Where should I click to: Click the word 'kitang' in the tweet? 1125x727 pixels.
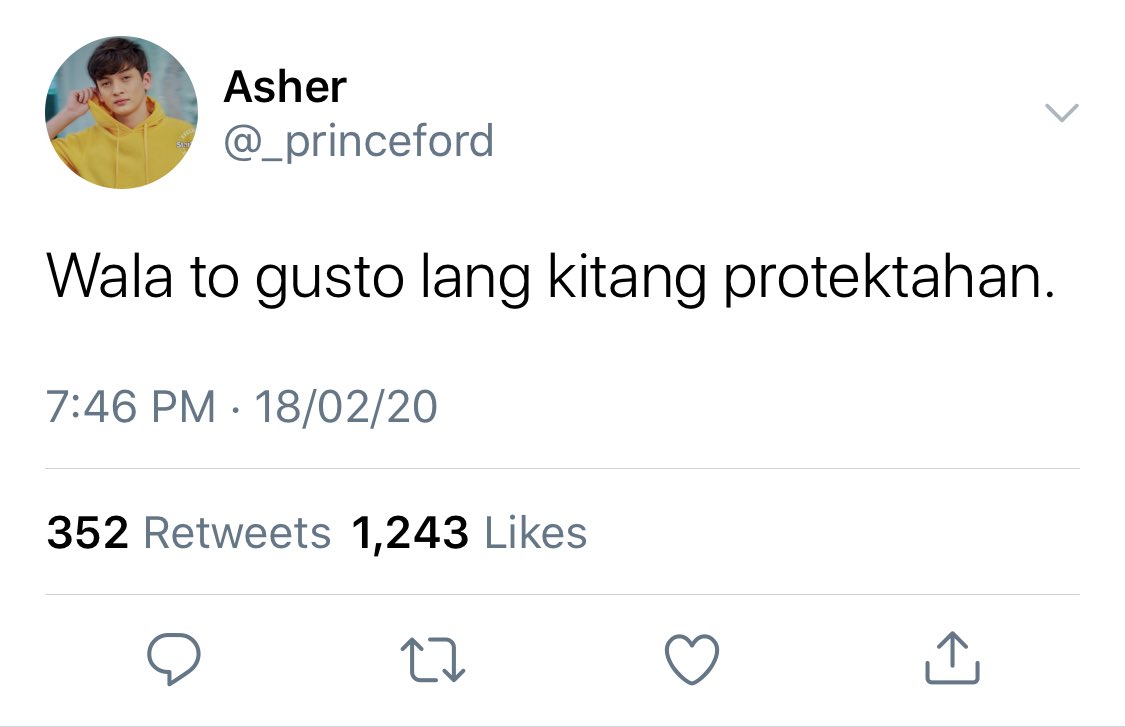point(627,278)
